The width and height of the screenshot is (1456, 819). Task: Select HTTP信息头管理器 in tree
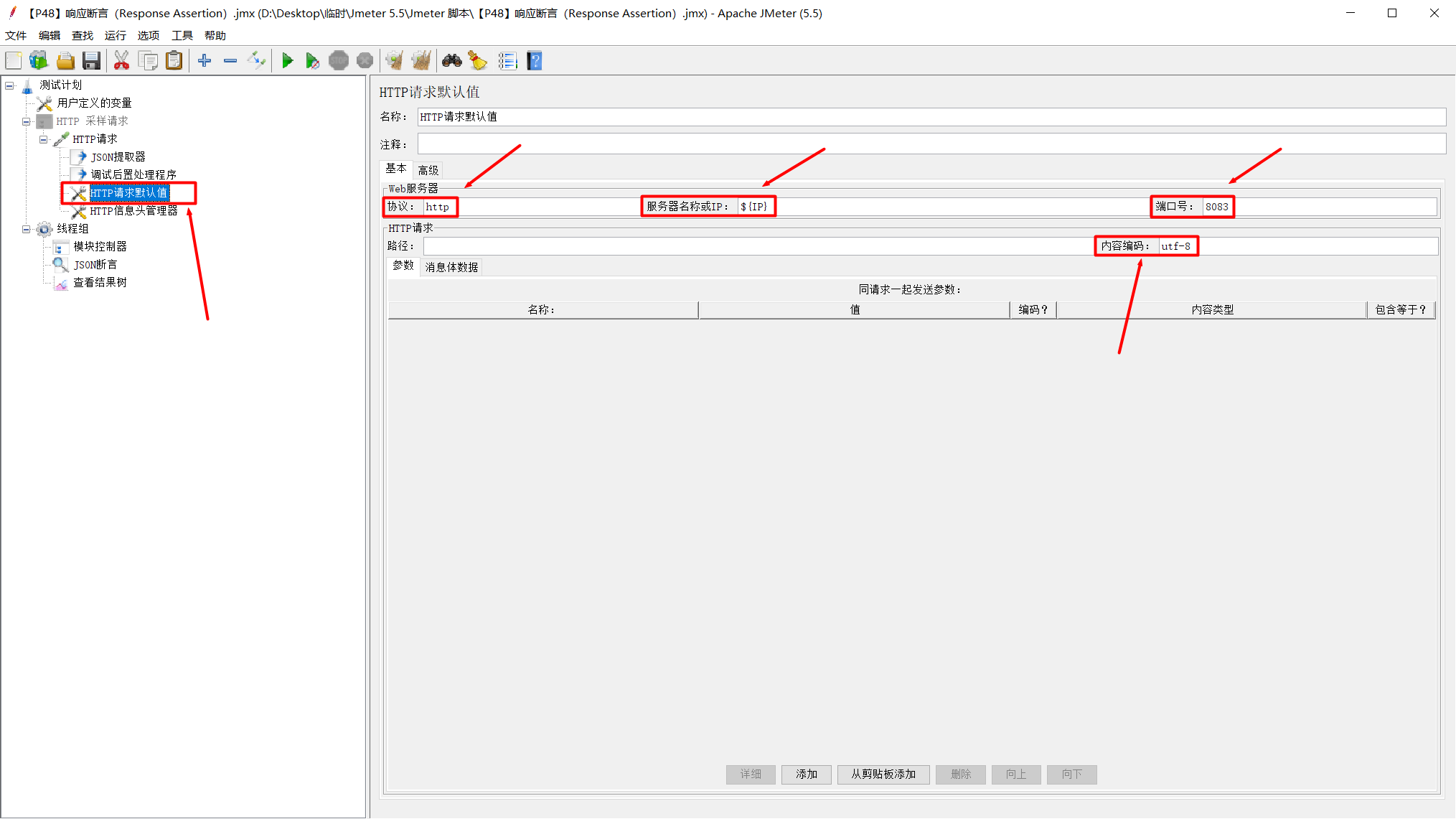tap(133, 211)
